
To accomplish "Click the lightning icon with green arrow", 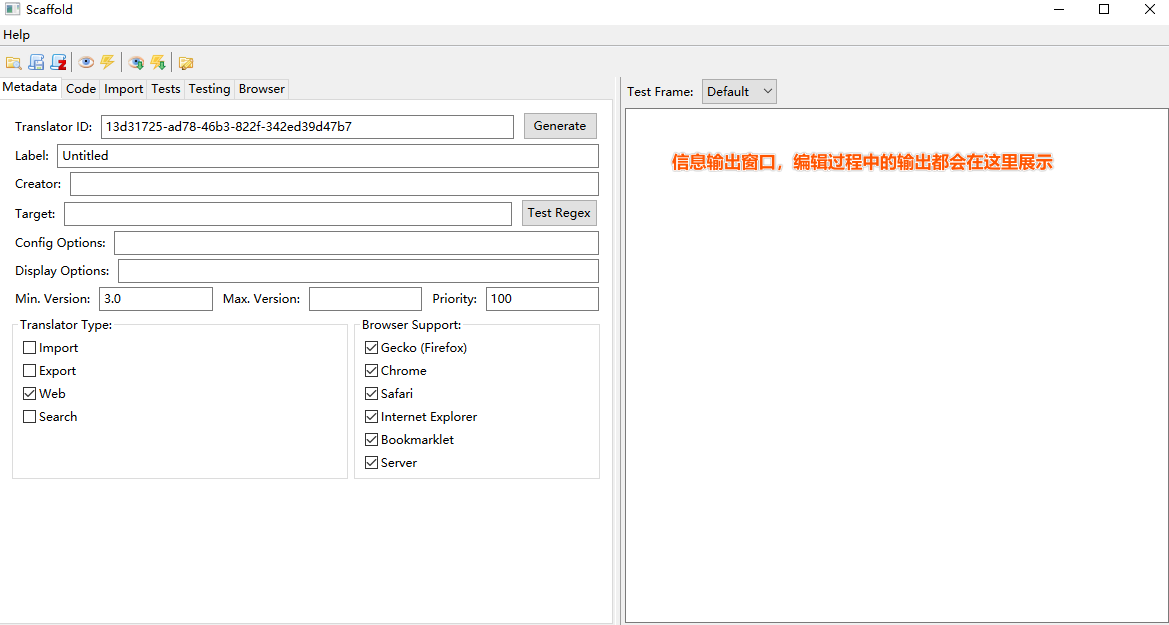I will tap(158, 62).
